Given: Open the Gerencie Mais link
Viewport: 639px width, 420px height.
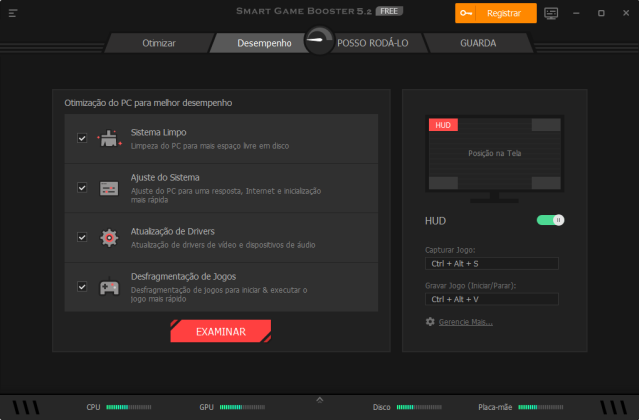Looking at the screenshot, I should pos(465,322).
